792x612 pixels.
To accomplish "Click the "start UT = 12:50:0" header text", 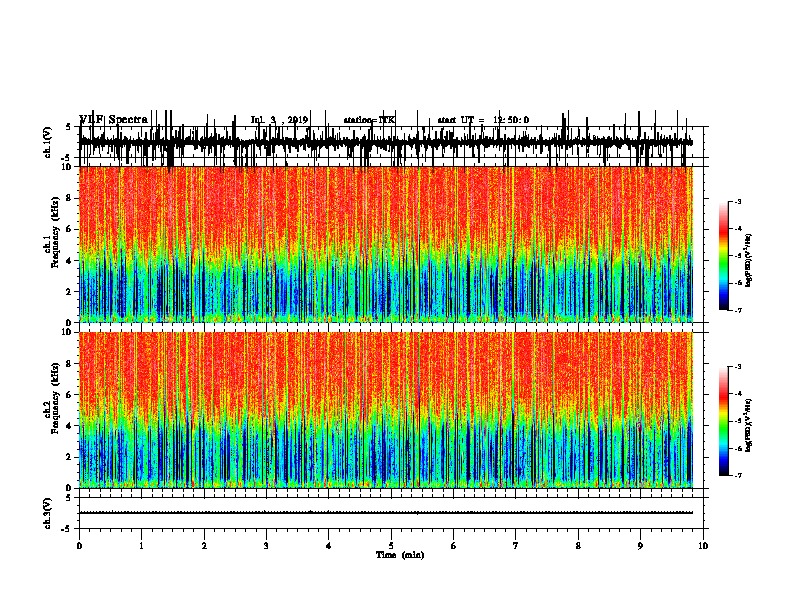I will click(483, 120).
